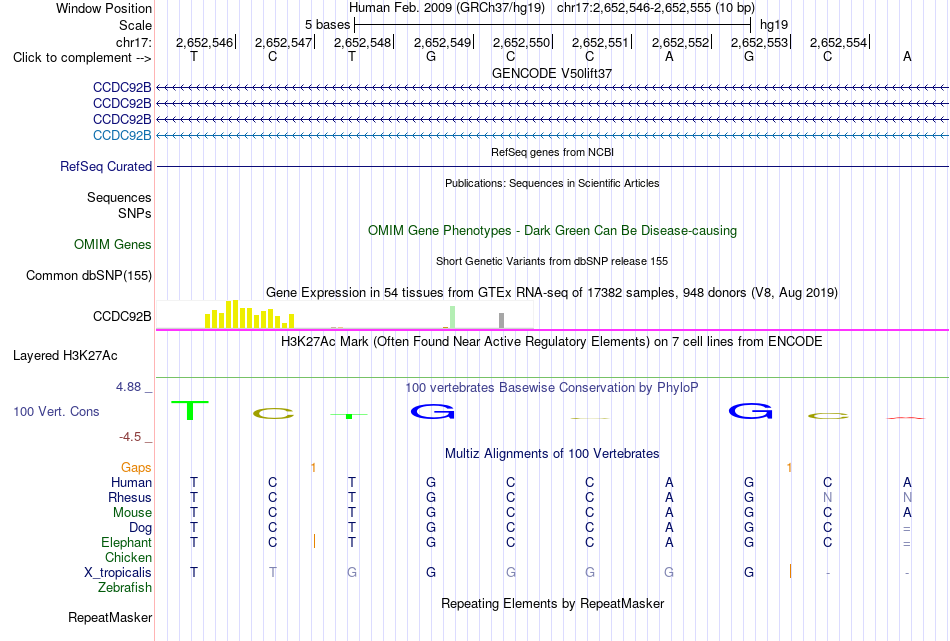Screen dimensions: 950x641
Task: Click the 'chr17:2,652,546-2,652,555 (10 bp)' position text
Action: 656,8
